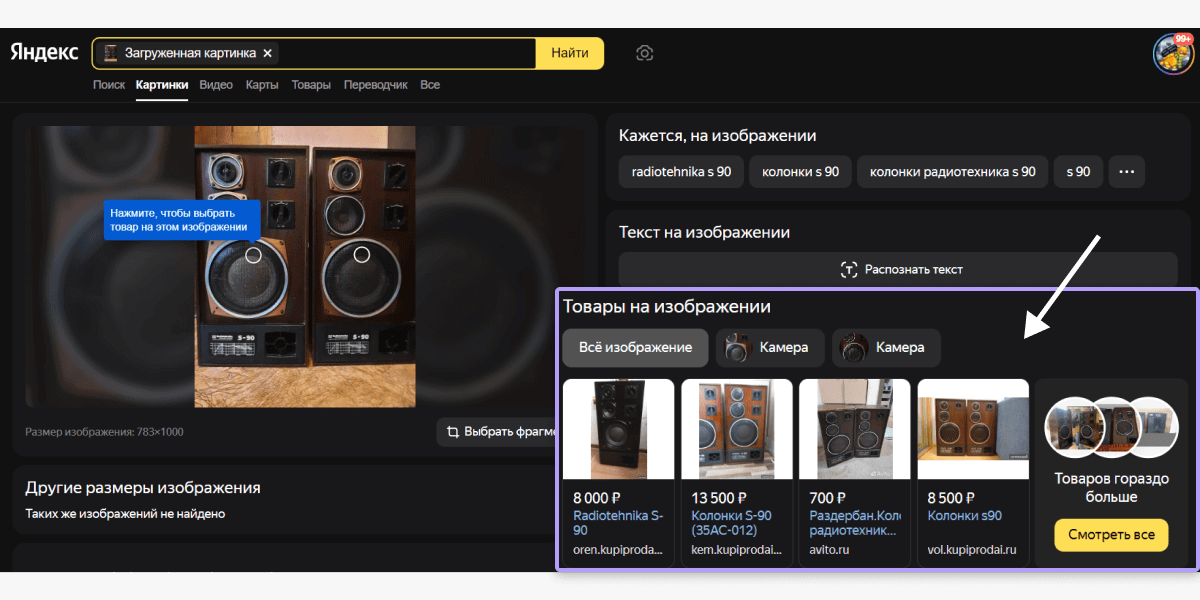Remove the Загруженная картинка chip with X
The image size is (1200, 600).
(268, 53)
